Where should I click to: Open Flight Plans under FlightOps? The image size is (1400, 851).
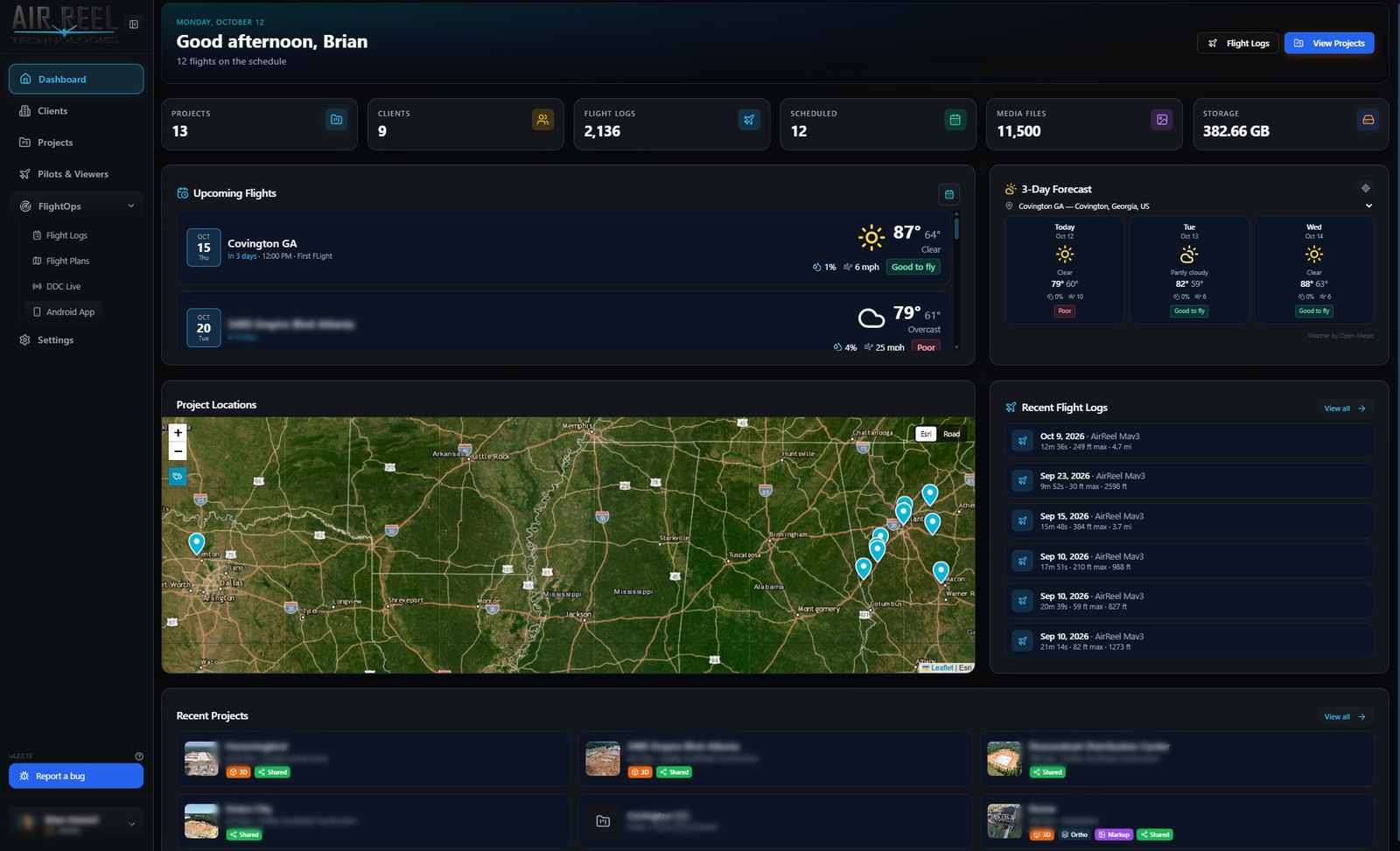pyautogui.click(x=61, y=261)
